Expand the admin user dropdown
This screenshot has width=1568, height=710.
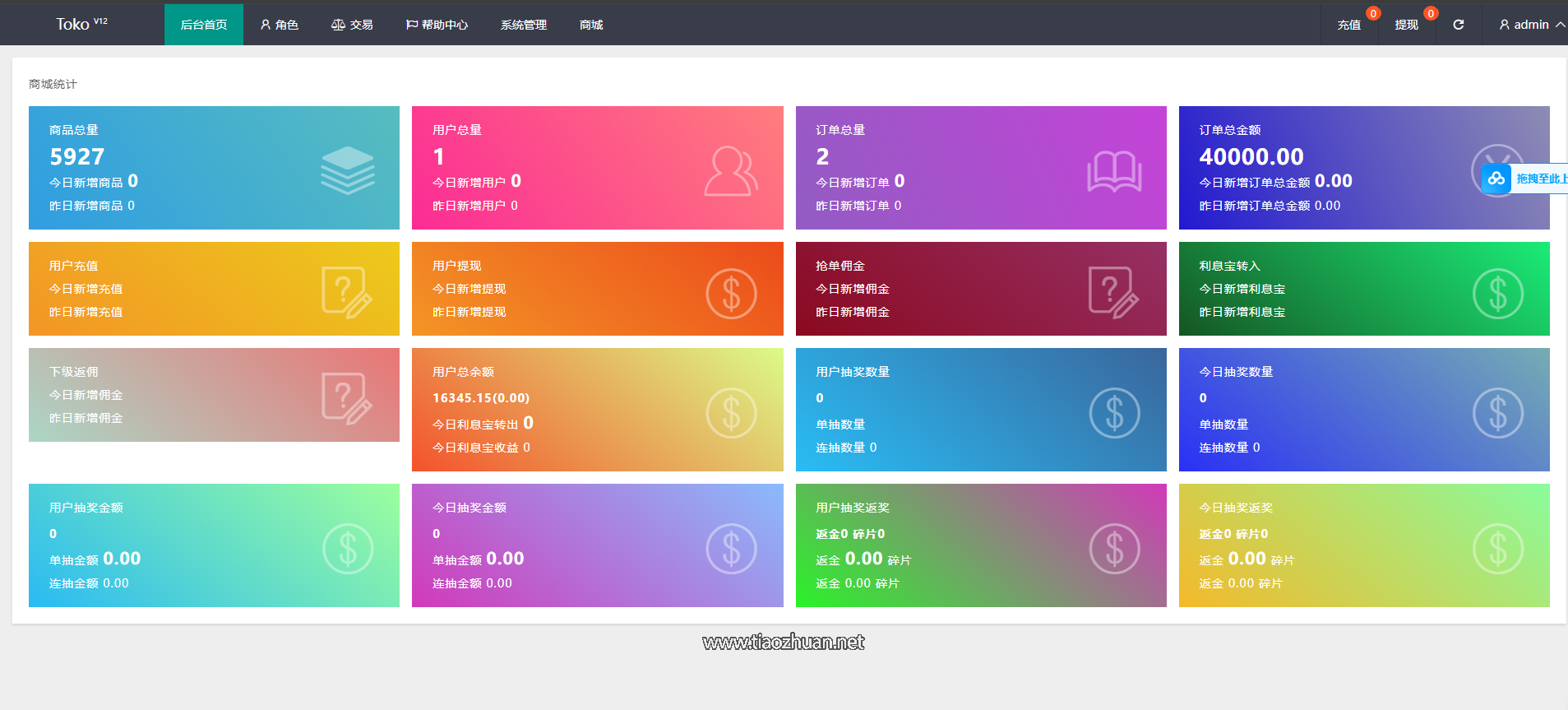[x=1531, y=25]
